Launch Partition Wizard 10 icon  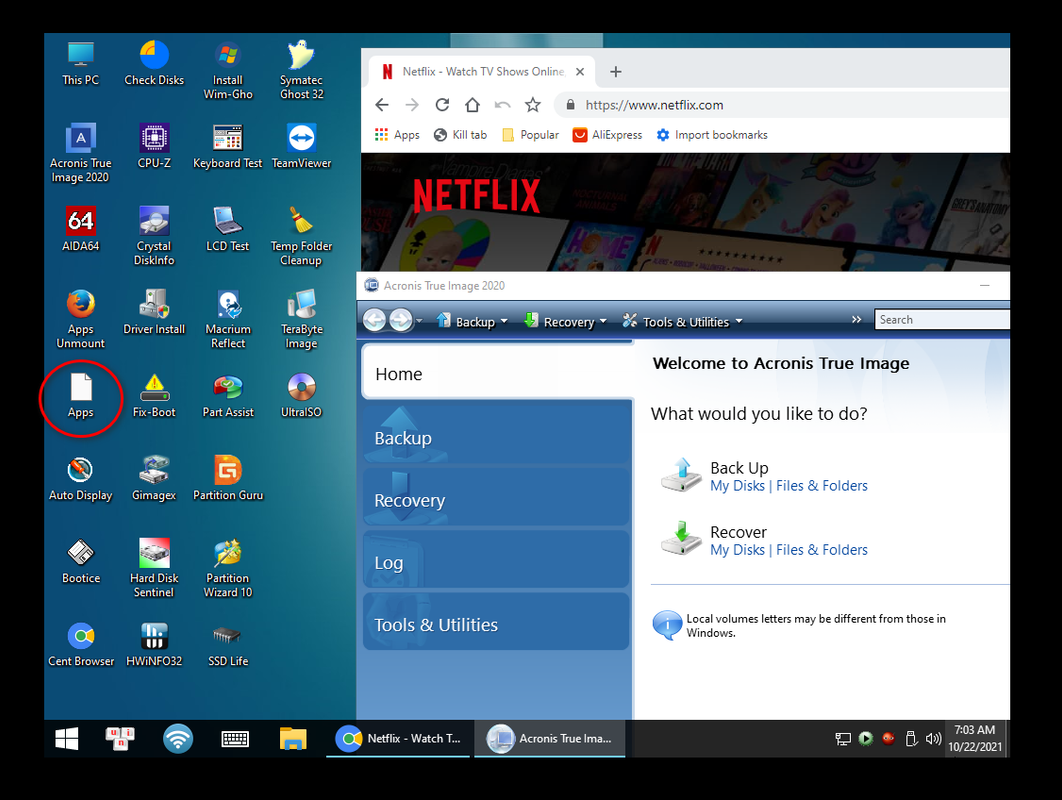(x=228, y=568)
